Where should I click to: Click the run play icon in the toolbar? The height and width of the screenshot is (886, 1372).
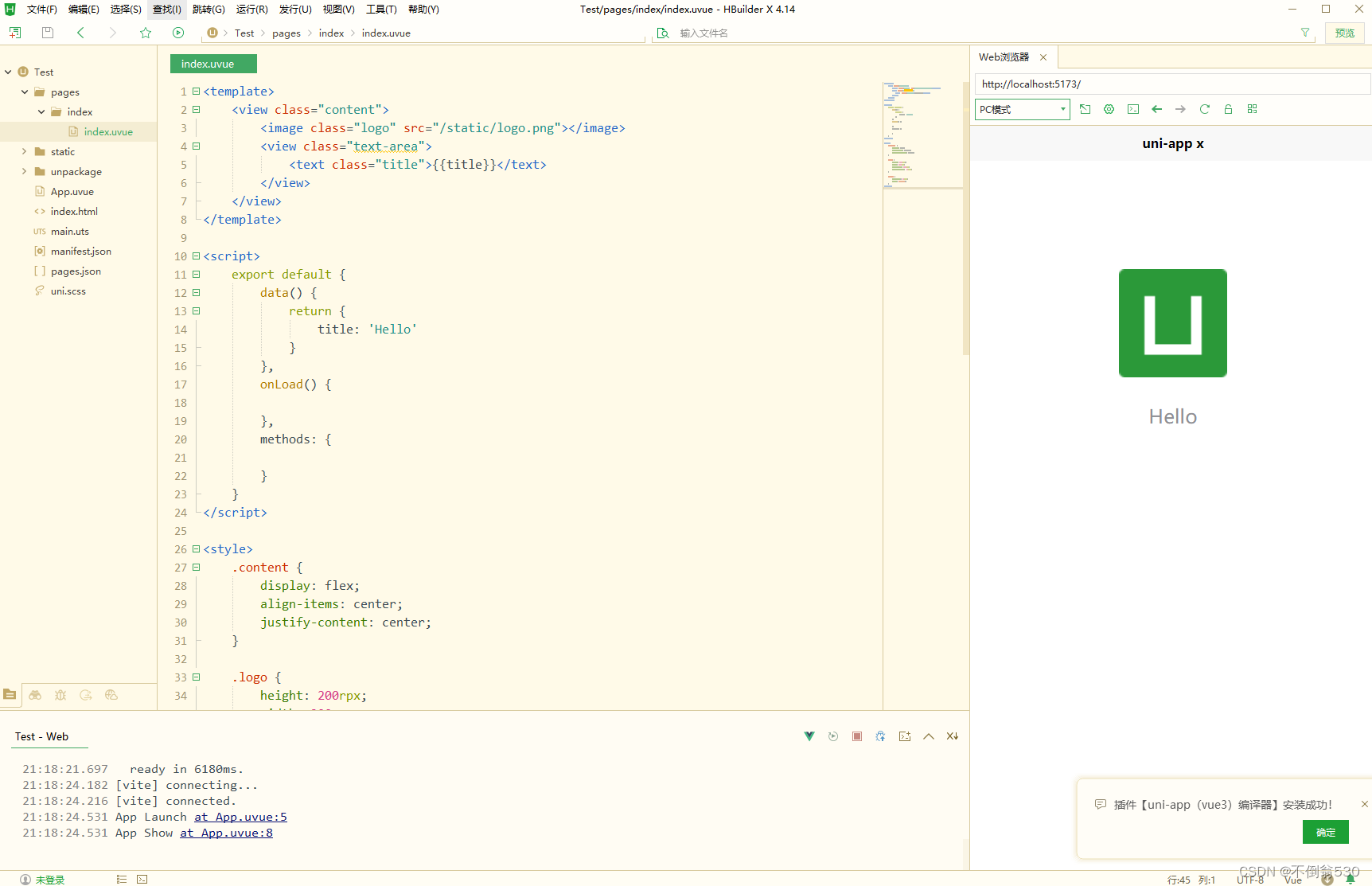pyautogui.click(x=178, y=33)
